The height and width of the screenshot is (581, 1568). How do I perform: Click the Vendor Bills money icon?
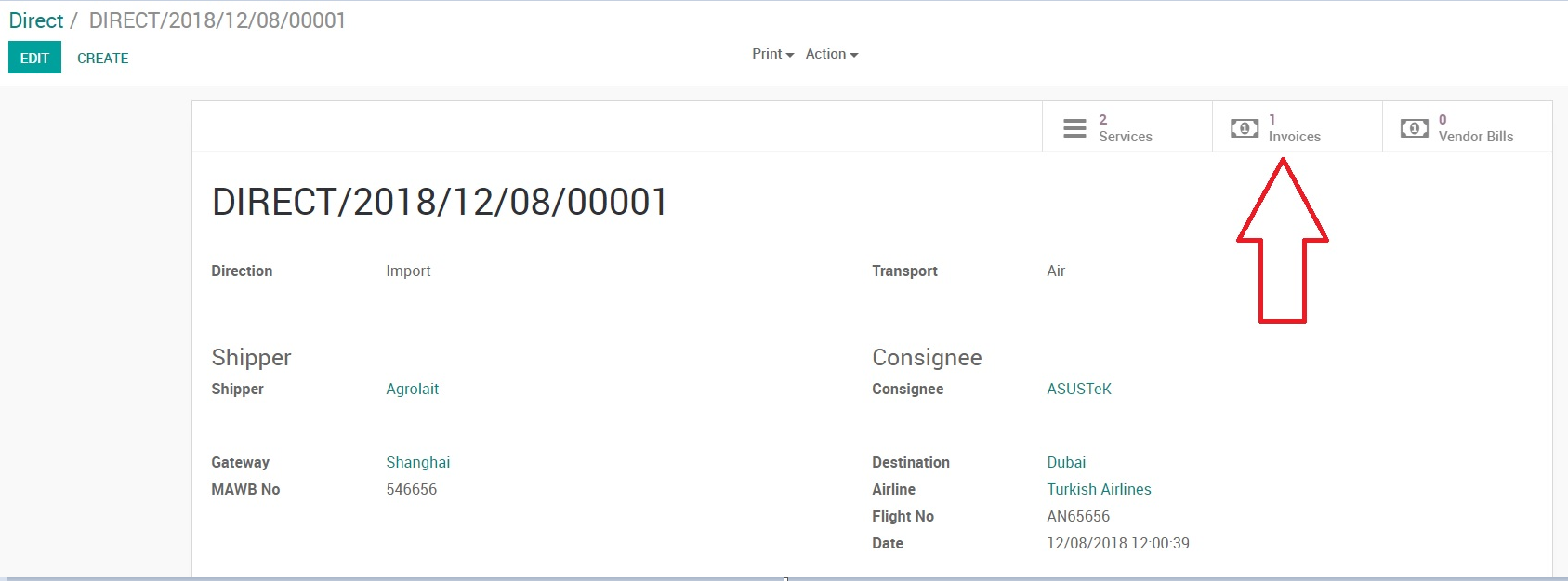point(1415,128)
